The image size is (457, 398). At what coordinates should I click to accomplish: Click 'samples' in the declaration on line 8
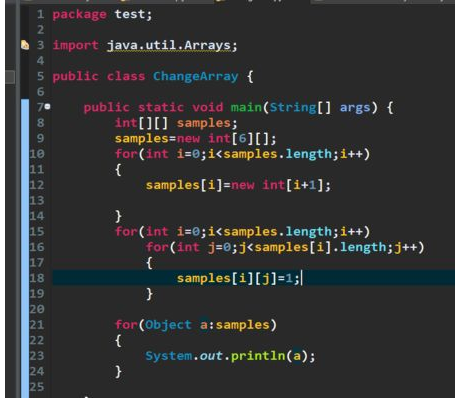coord(204,123)
